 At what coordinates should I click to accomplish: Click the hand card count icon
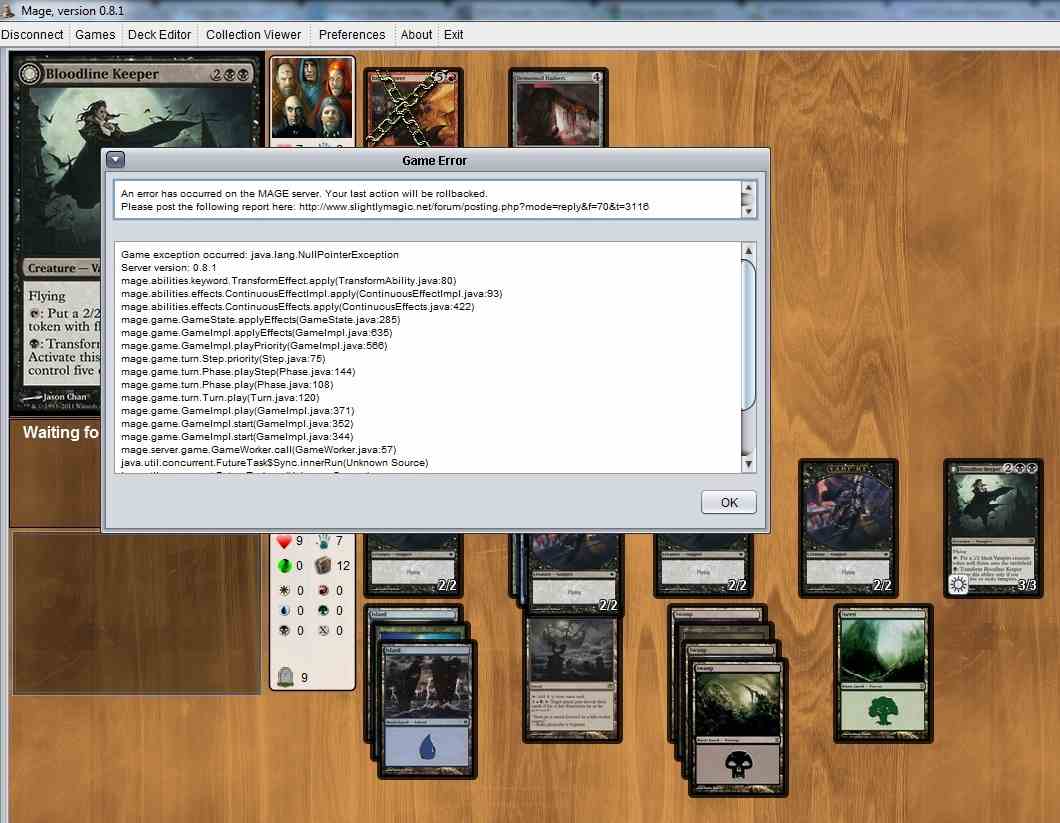tap(324, 540)
